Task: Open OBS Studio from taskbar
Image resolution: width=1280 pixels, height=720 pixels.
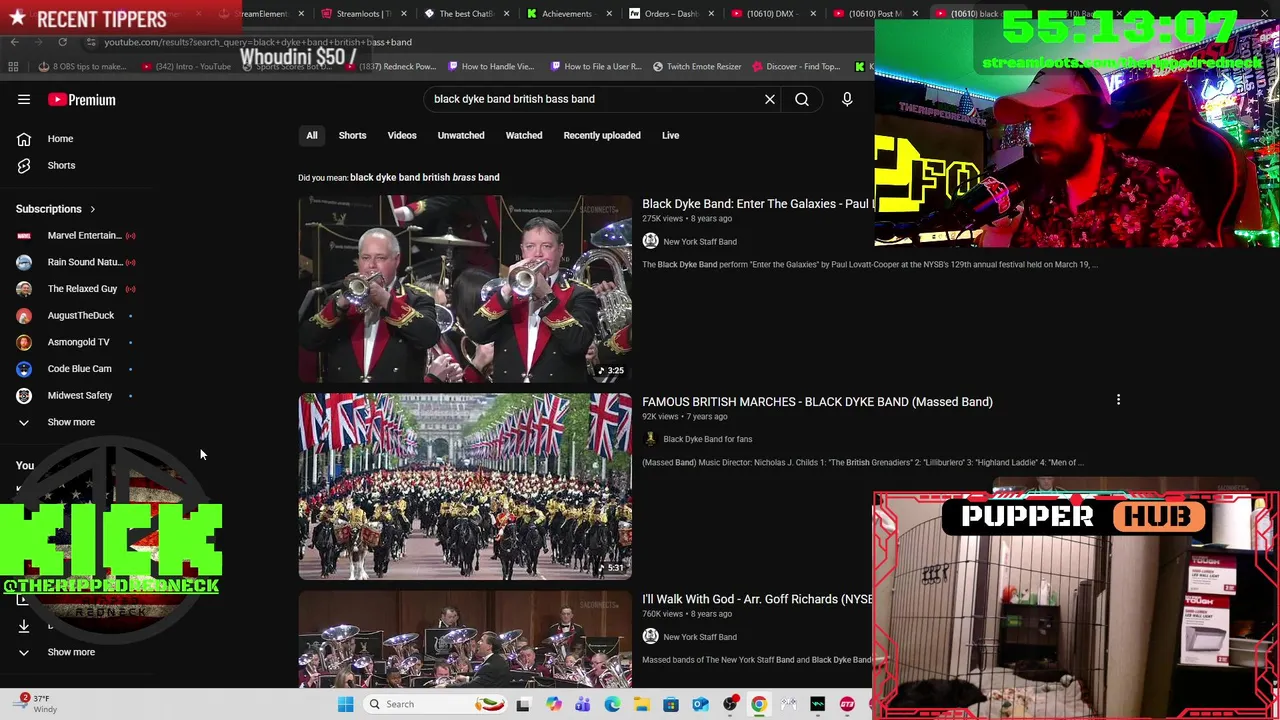Action: point(730,704)
